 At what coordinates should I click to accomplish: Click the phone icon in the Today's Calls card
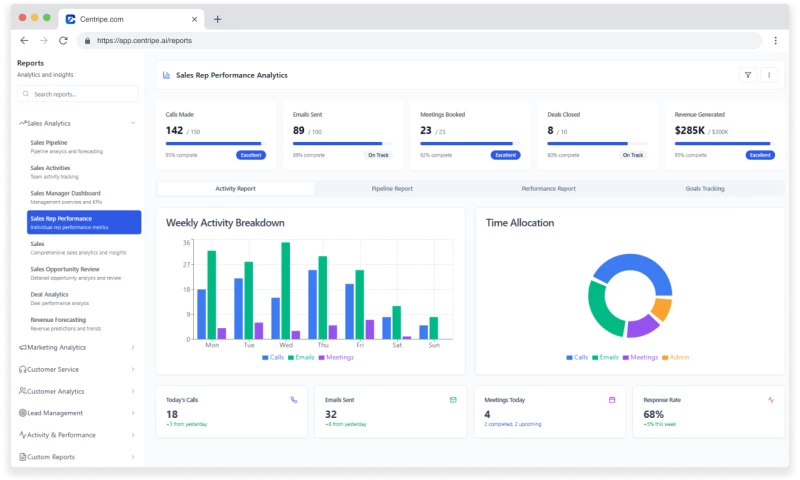click(x=294, y=400)
